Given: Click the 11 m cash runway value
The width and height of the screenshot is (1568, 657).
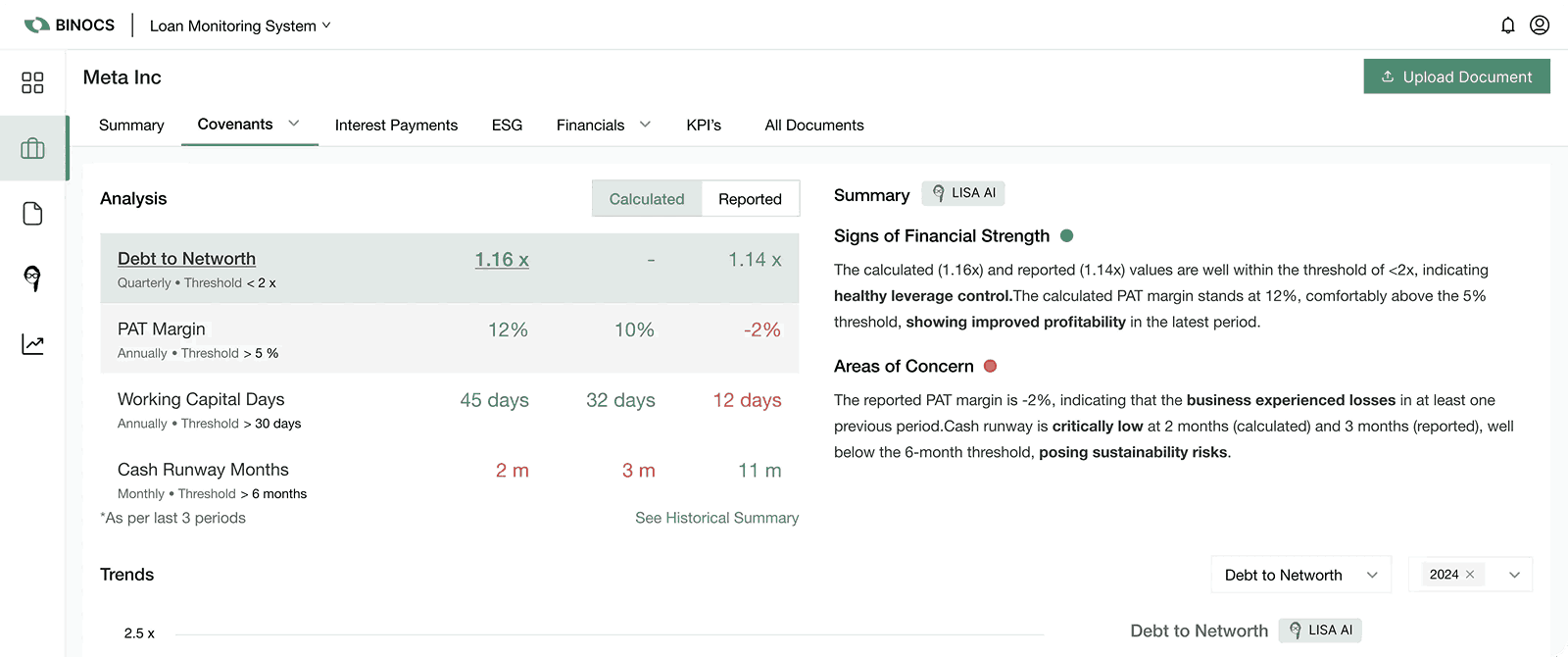Looking at the screenshot, I should pos(759,471).
